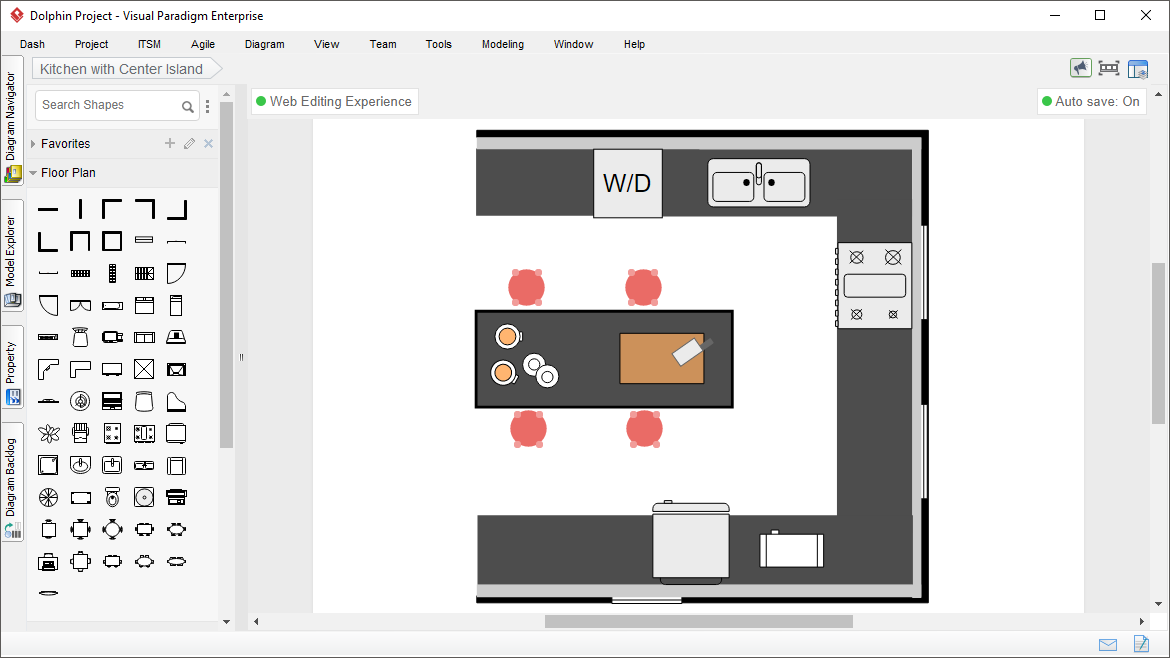Edit Favorites with the pencil icon

coord(190,143)
